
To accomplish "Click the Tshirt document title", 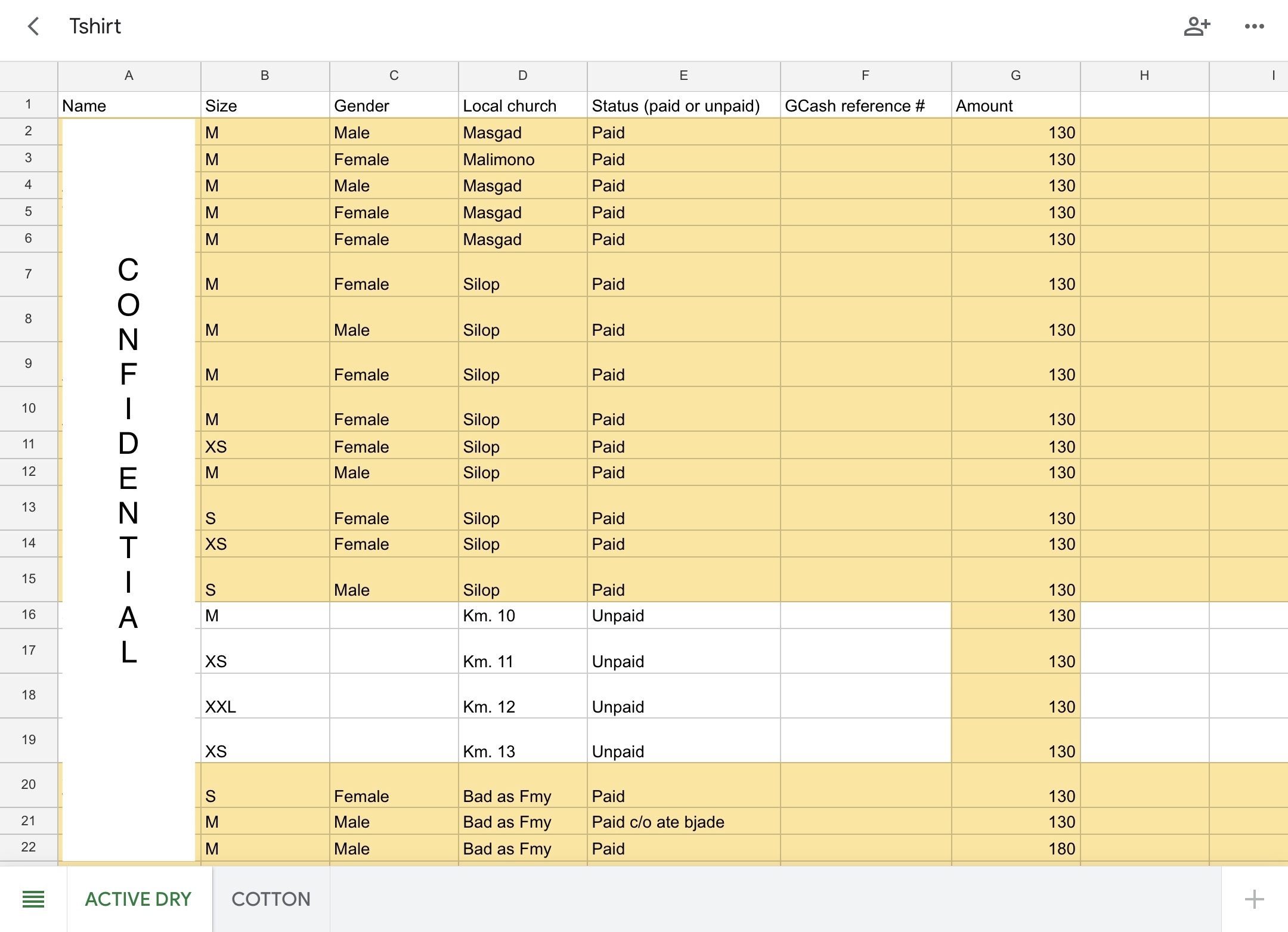I will tap(95, 26).
